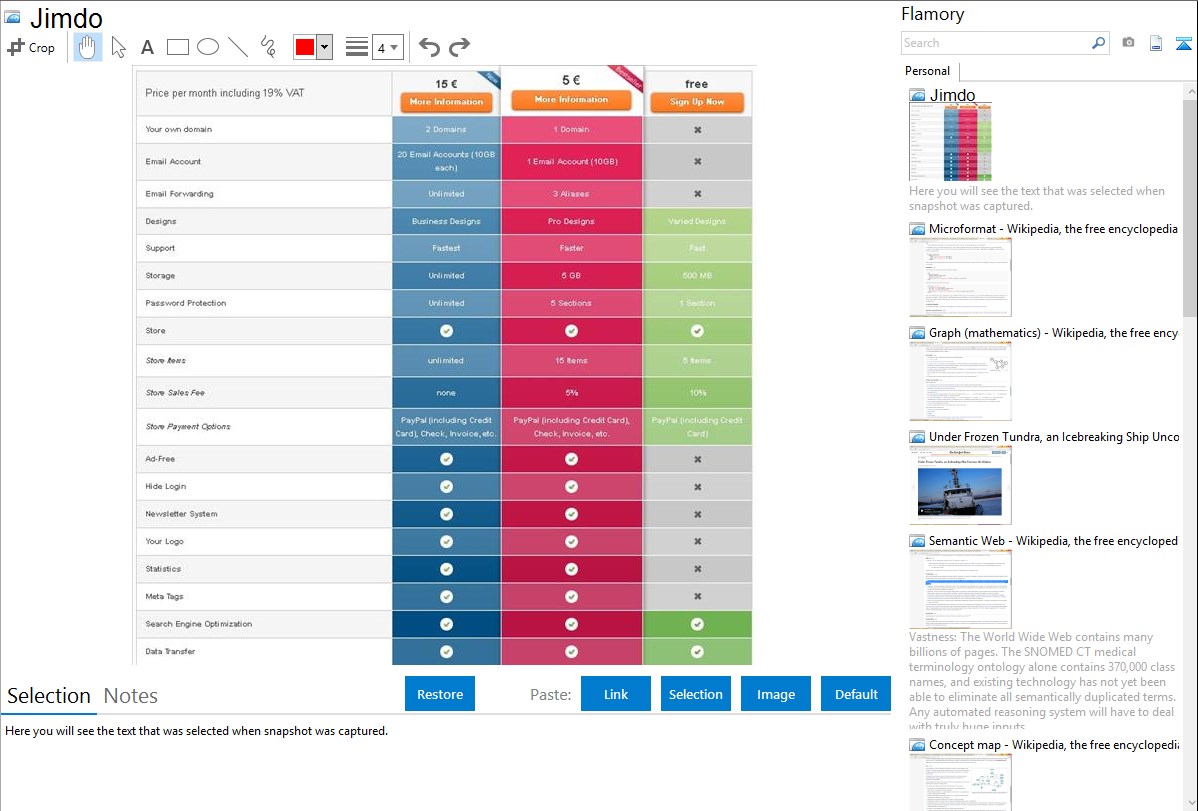The height and width of the screenshot is (811, 1198).
Task: Click the '500 MB' storage cell
Action: point(697,275)
